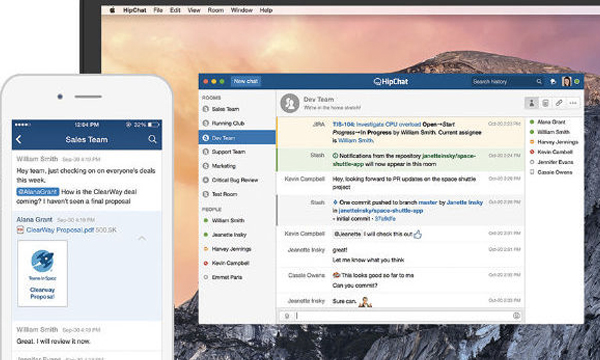Screen dimensions: 600x360
Task: Click the Dev Team room avatar icon
Action: tap(290, 103)
